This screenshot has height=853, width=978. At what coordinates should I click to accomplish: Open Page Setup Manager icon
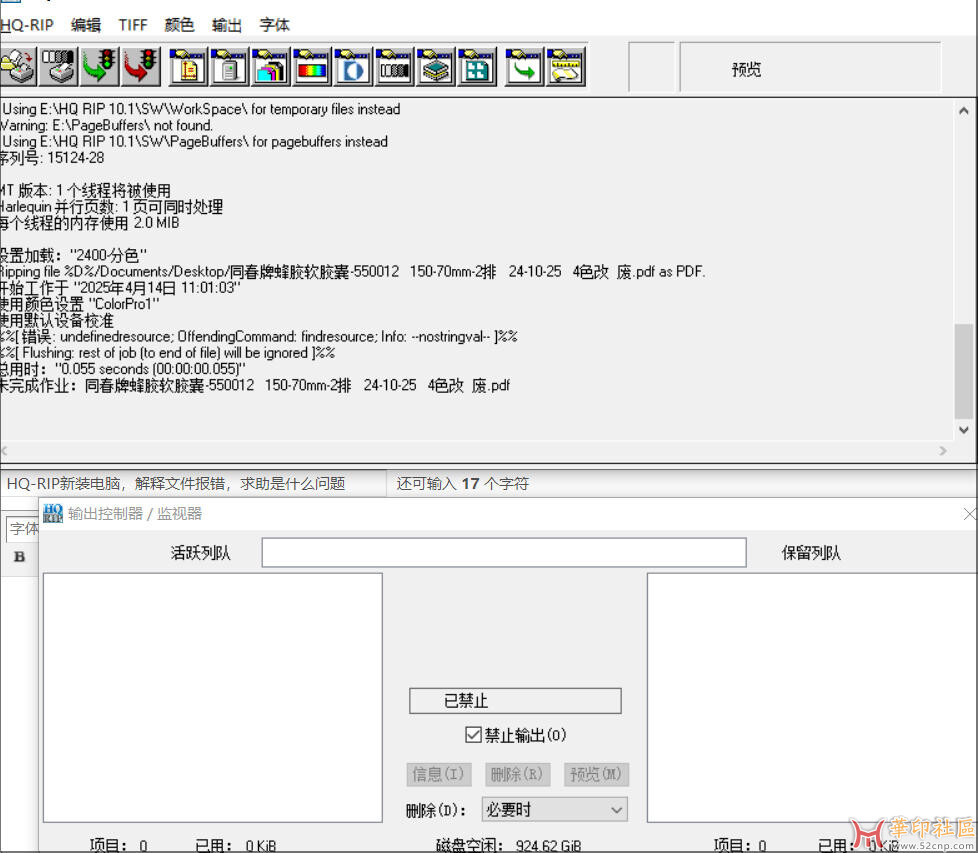coord(188,65)
